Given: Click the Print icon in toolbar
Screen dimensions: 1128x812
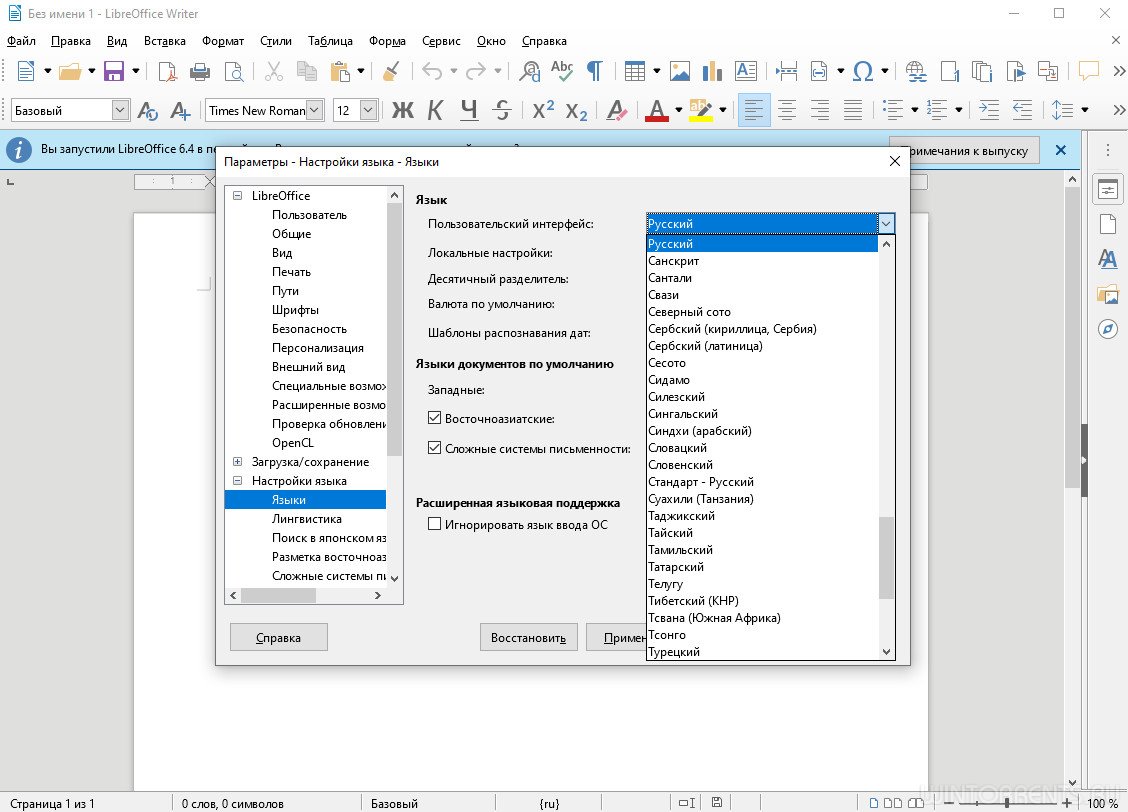Looking at the screenshot, I should point(200,71).
